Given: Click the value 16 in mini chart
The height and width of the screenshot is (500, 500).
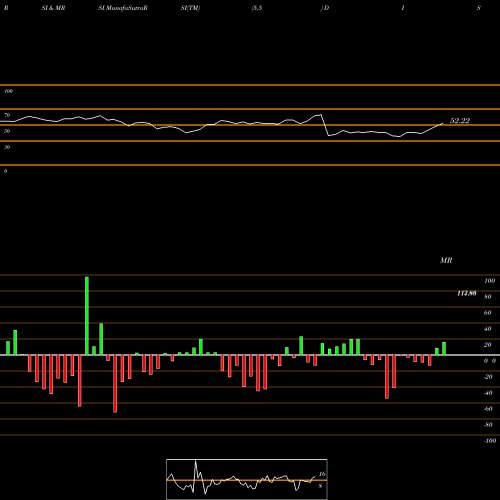Looking at the screenshot, I should [322, 474].
